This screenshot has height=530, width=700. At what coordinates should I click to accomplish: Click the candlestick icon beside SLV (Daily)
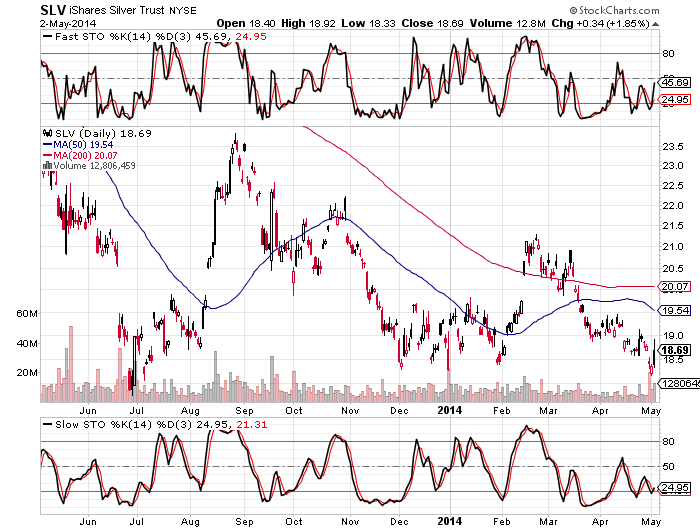(47, 133)
